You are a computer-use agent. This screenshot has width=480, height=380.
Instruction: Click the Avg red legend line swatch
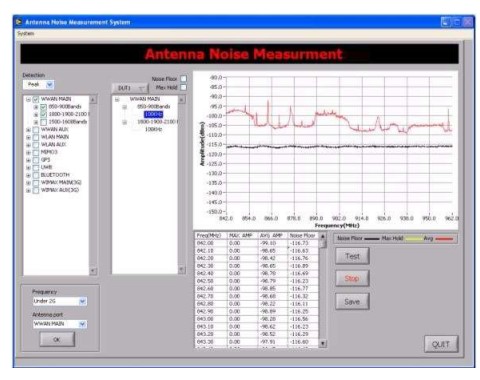point(444,239)
